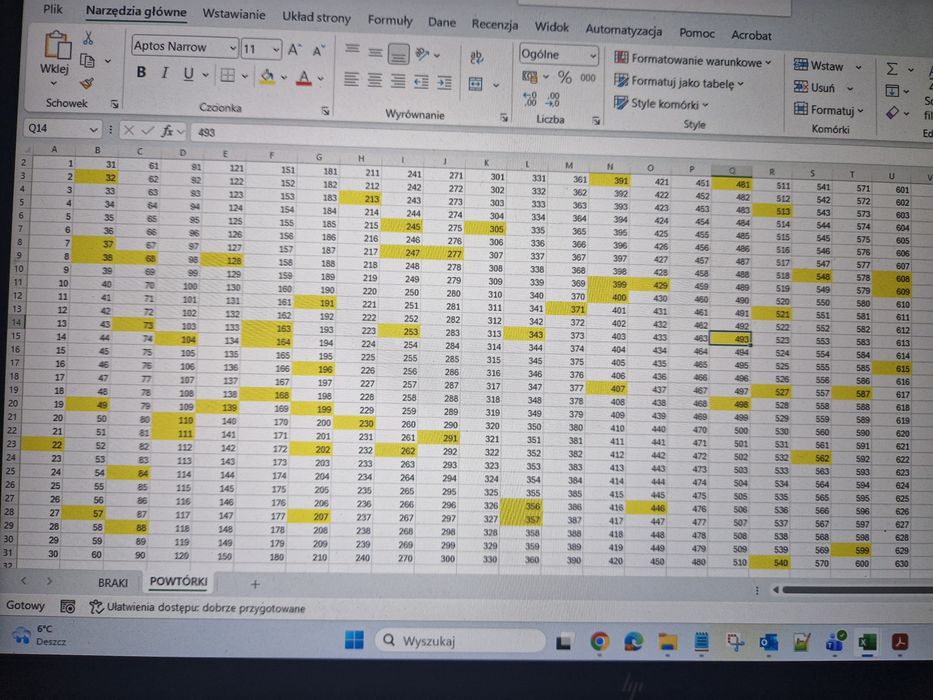Screen dimensions: 933x700
Task: Click the Copy icon in Schowek group
Action: (87, 61)
